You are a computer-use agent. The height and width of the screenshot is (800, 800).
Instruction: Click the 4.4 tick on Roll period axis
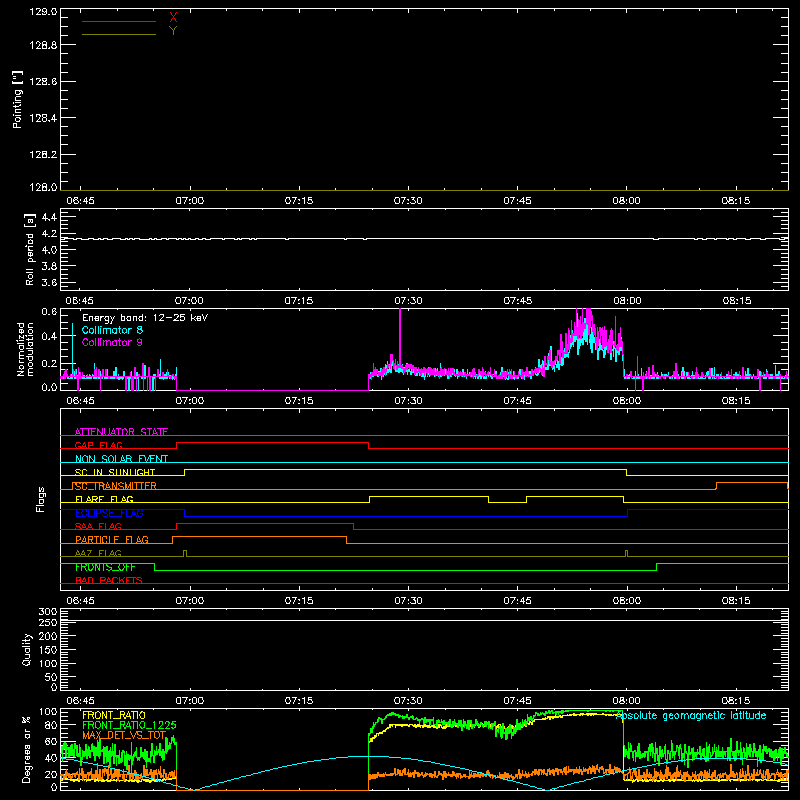pyautogui.click(x=49, y=217)
